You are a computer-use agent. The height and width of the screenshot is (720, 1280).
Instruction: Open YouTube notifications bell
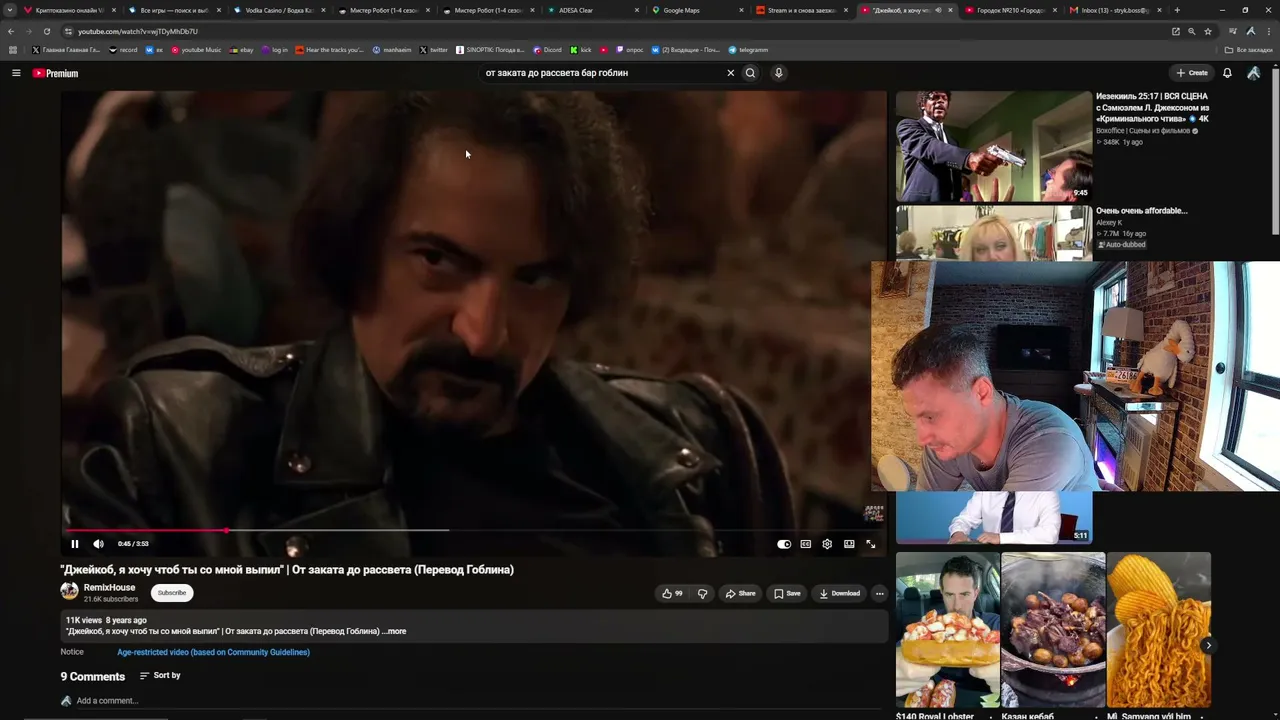tap(1227, 73)
